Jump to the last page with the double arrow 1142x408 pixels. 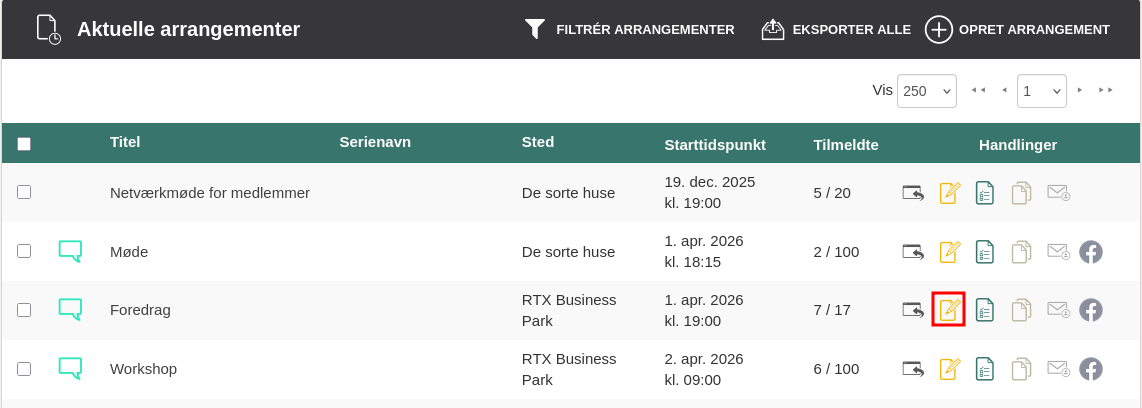click(1106, 90)
